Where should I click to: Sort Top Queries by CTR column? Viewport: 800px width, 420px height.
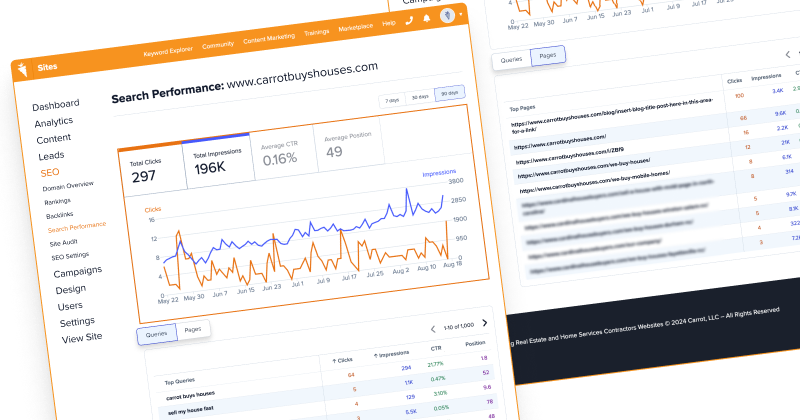click(436, 349)
